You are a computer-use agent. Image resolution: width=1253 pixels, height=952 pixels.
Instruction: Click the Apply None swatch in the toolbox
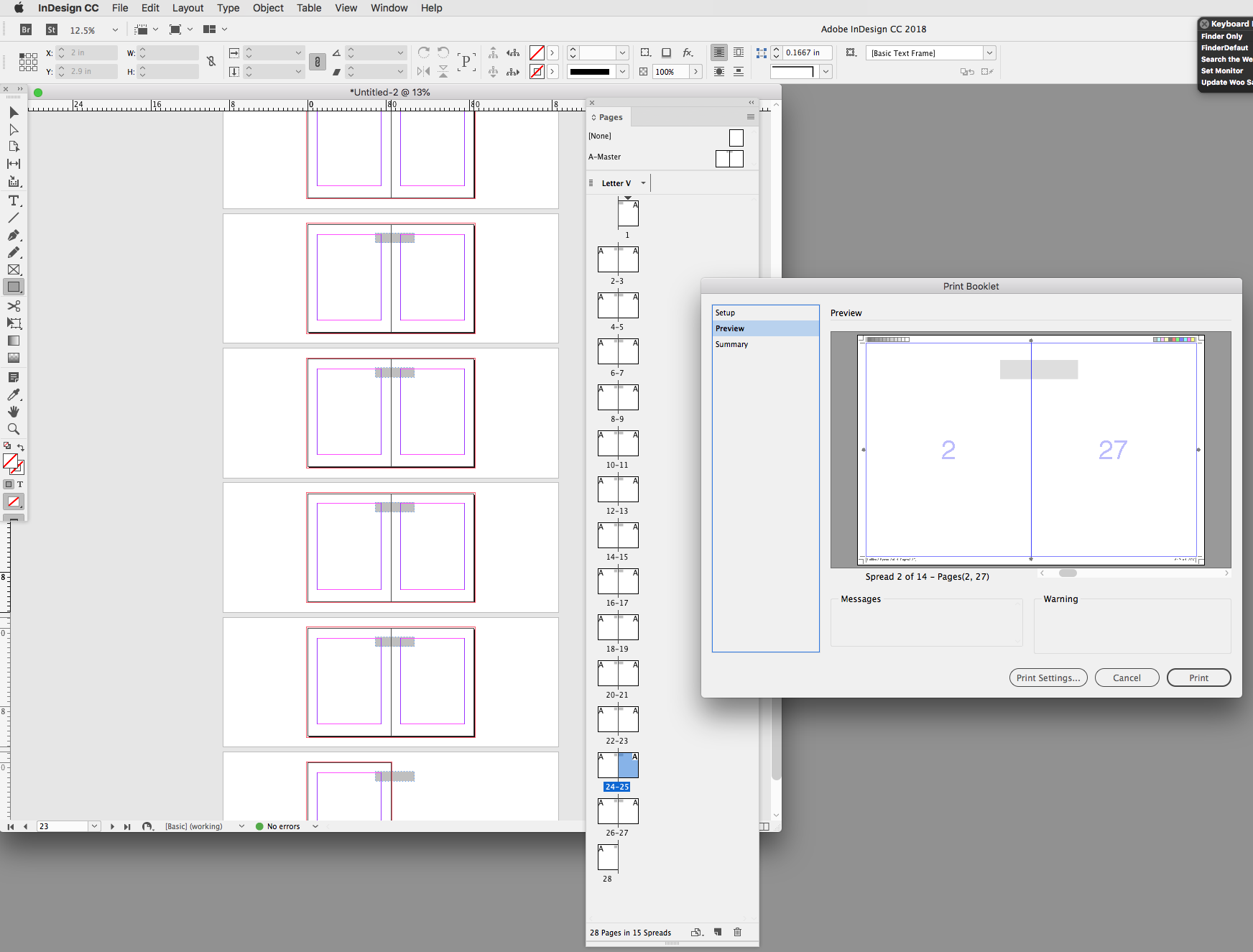click(14, 502)
